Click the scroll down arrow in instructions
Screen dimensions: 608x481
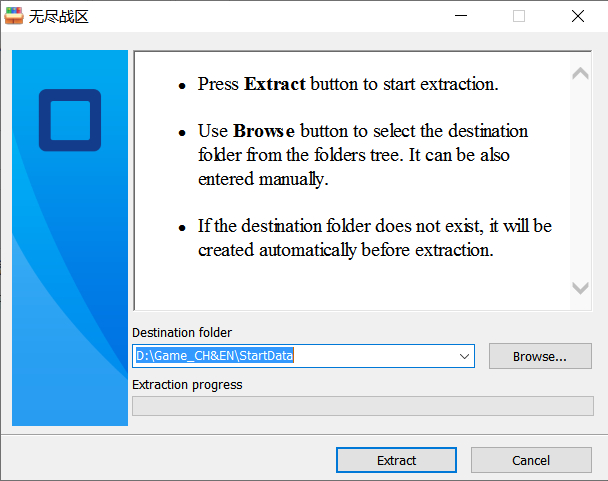[580, 288]
